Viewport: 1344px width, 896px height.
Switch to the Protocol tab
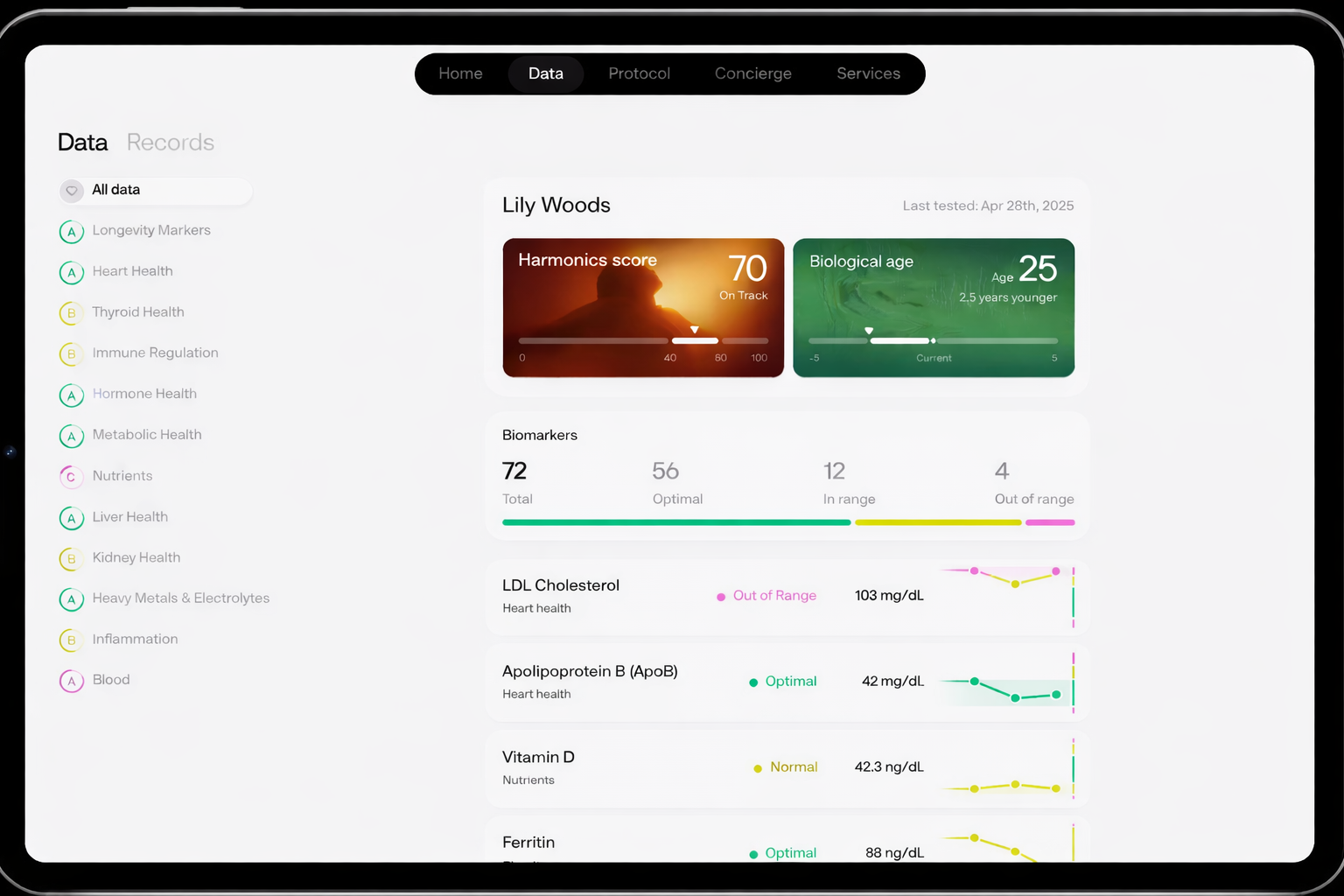639,73
